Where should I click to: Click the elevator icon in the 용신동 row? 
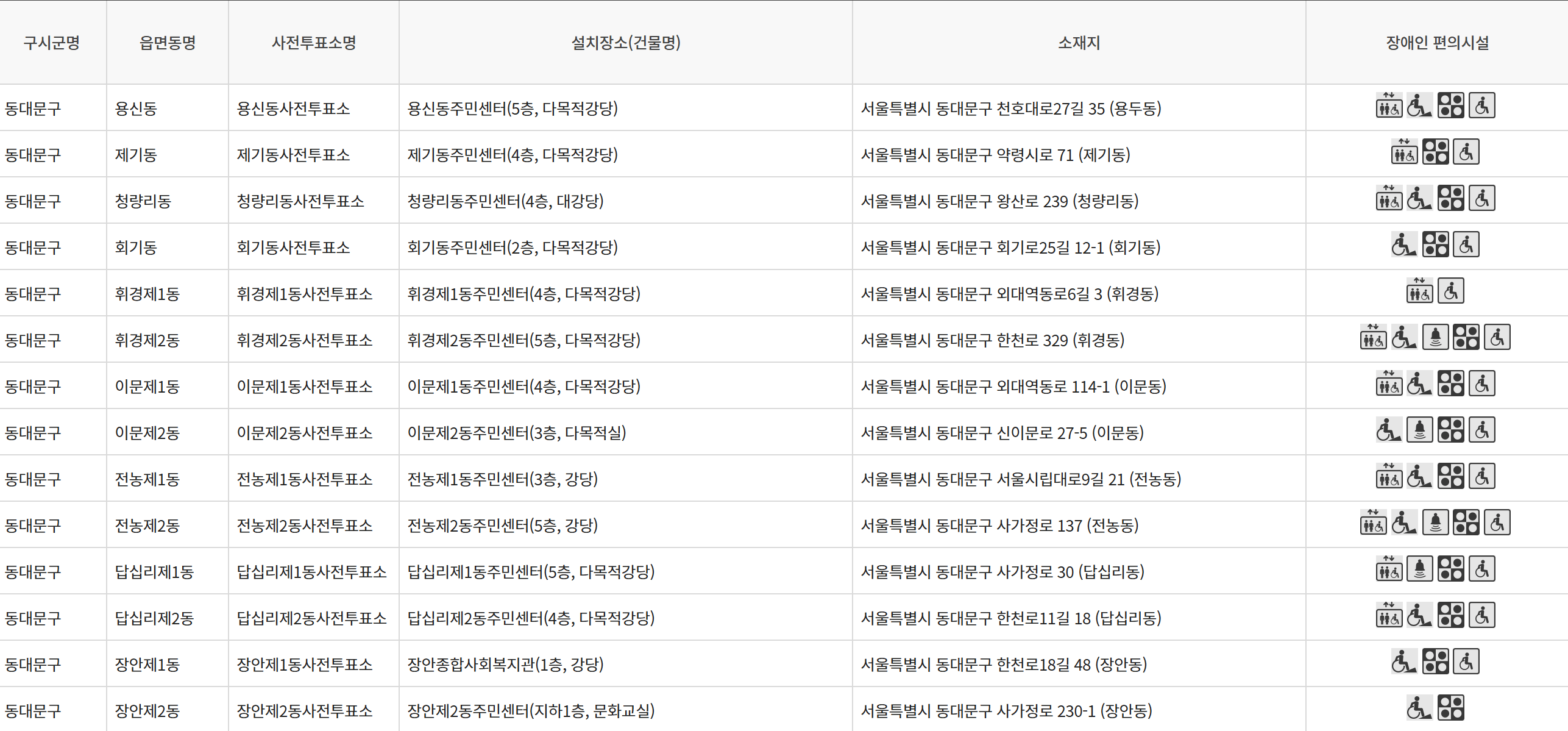click(1389, 106)
